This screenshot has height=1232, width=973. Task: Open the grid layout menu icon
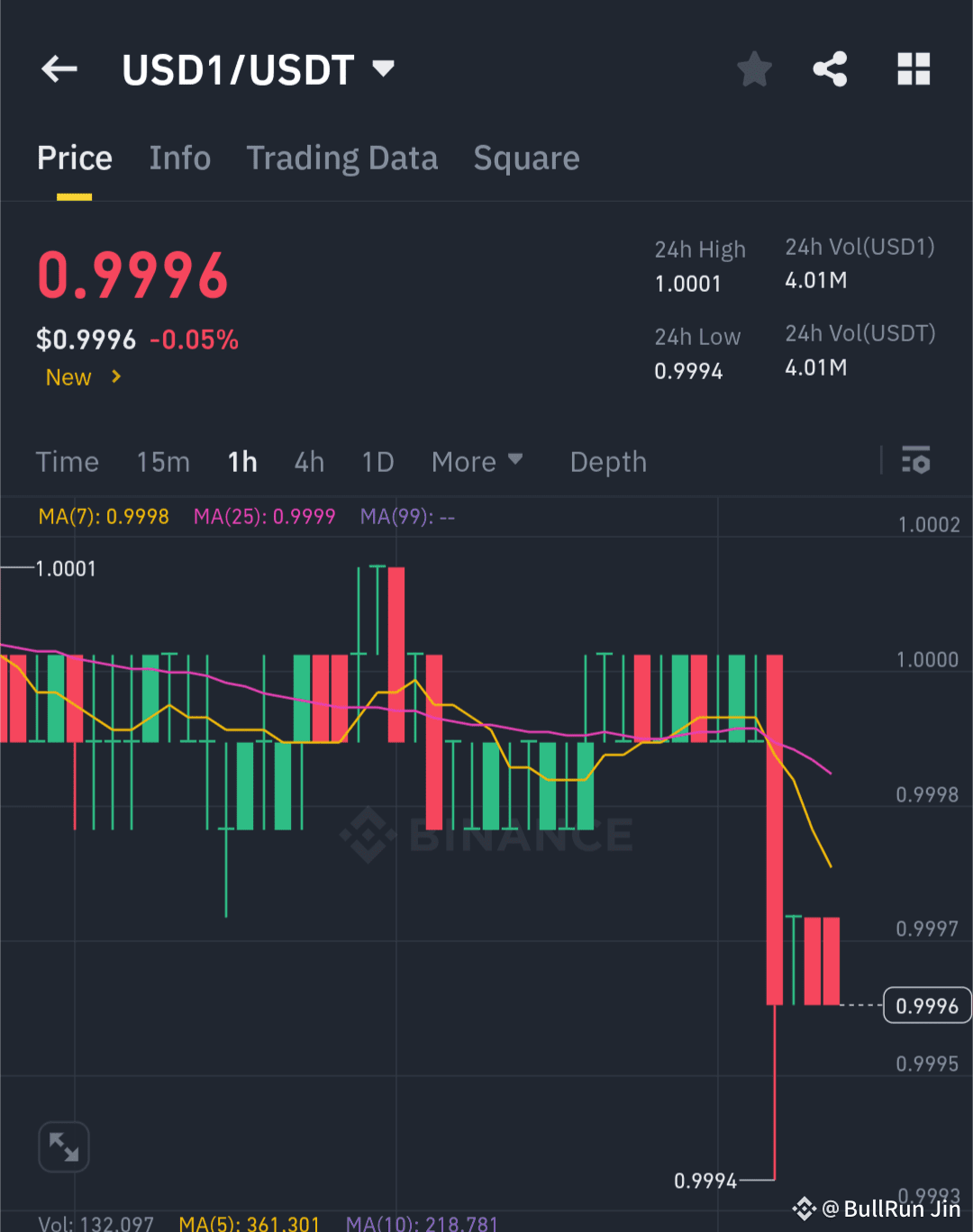coord(914,69)
